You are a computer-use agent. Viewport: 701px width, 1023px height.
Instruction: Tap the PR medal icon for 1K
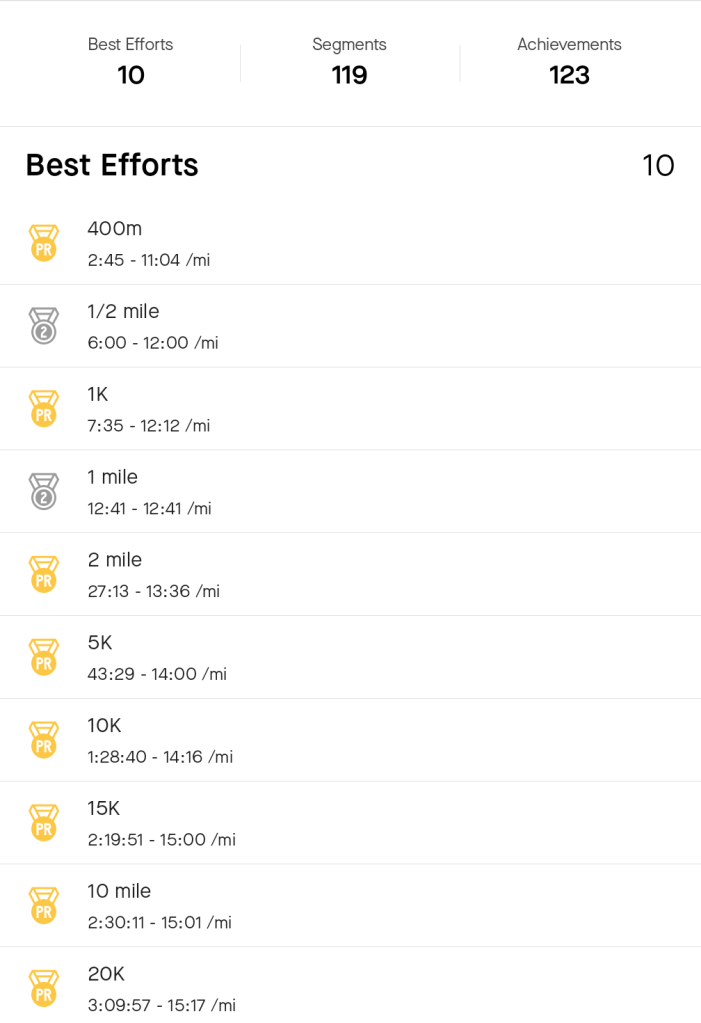point(43,409)
